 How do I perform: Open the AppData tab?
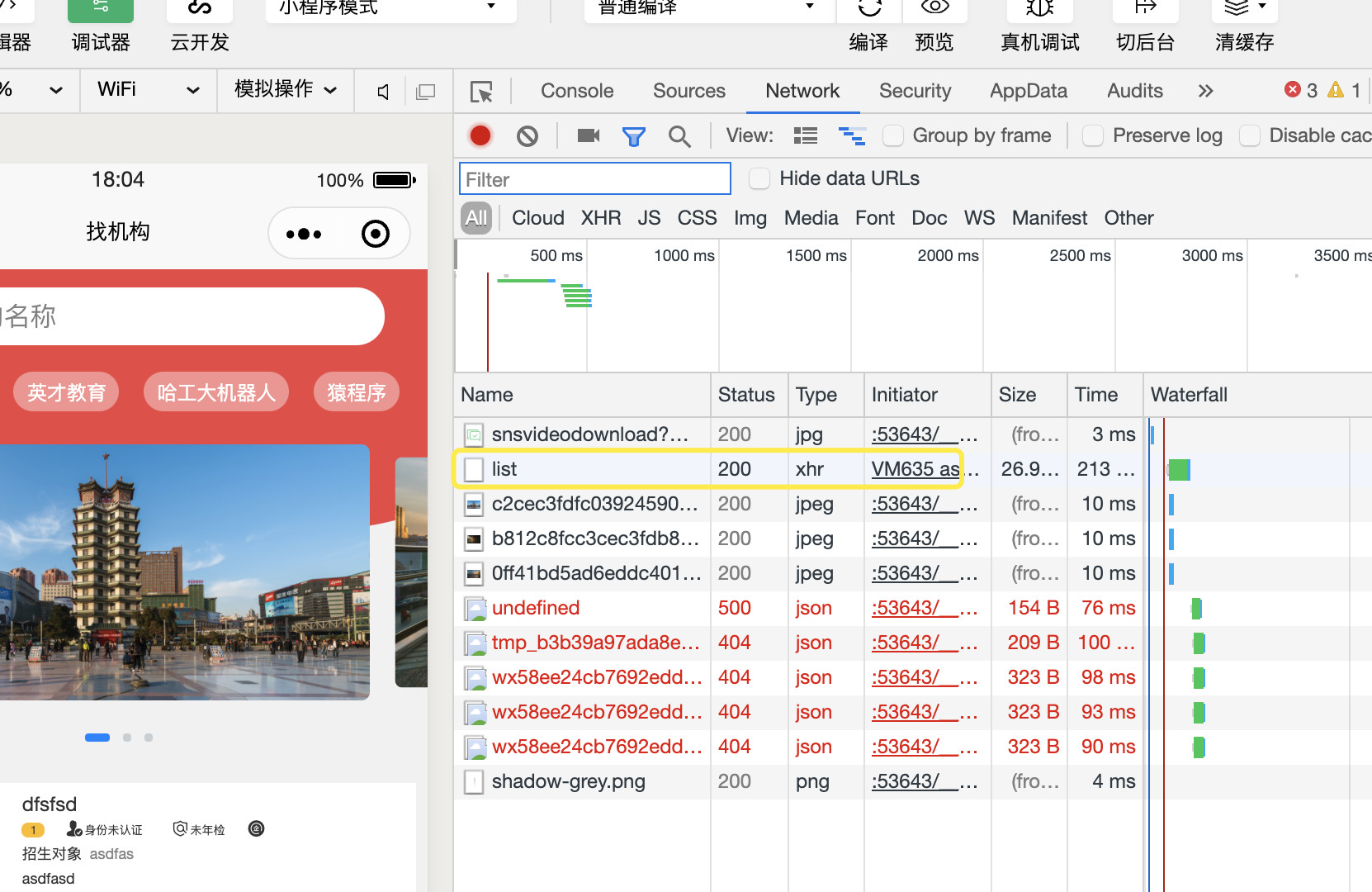pyautogui.click(x=1028, y=91)
